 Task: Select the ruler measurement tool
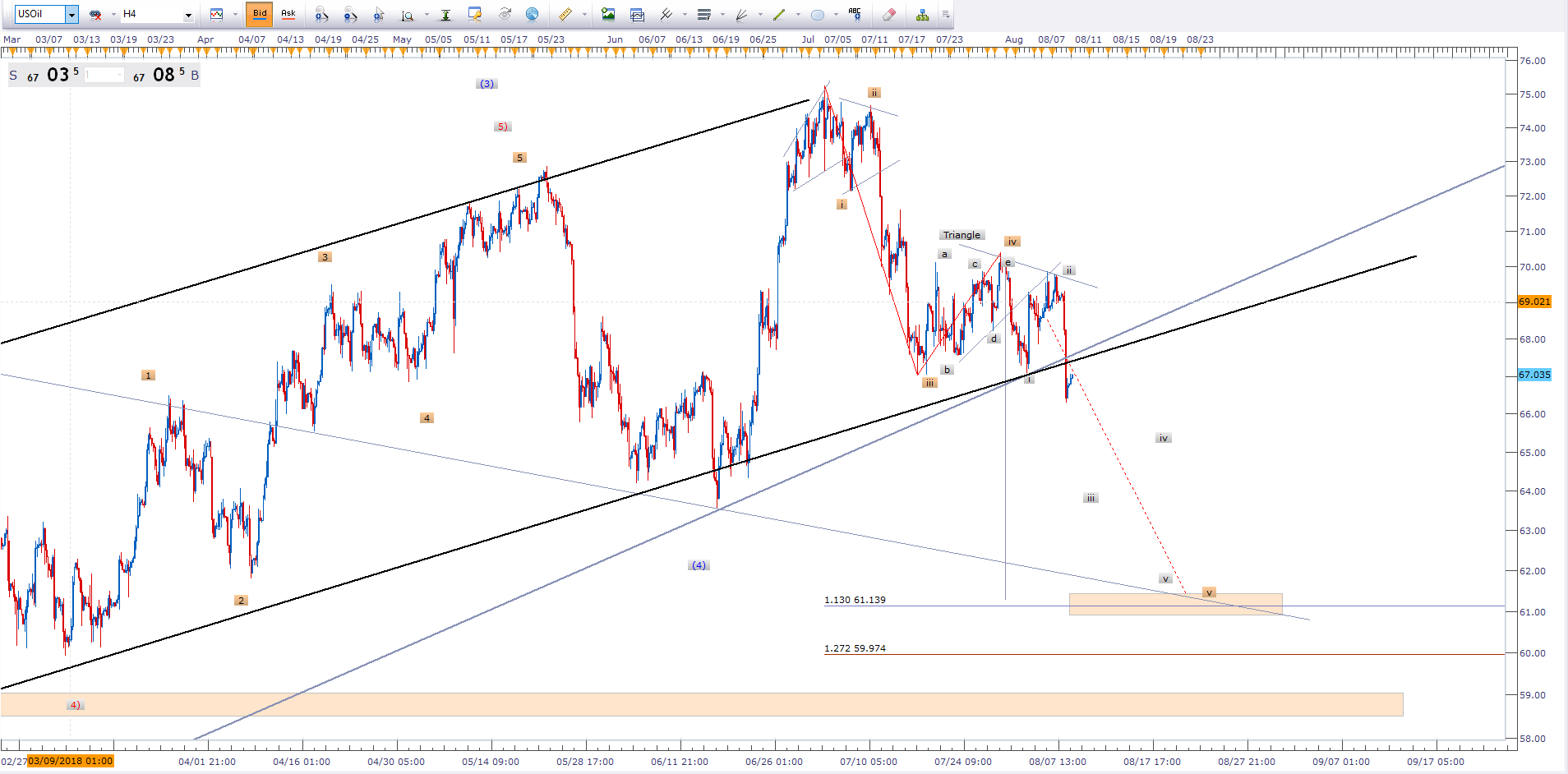(x=565, y=14)
